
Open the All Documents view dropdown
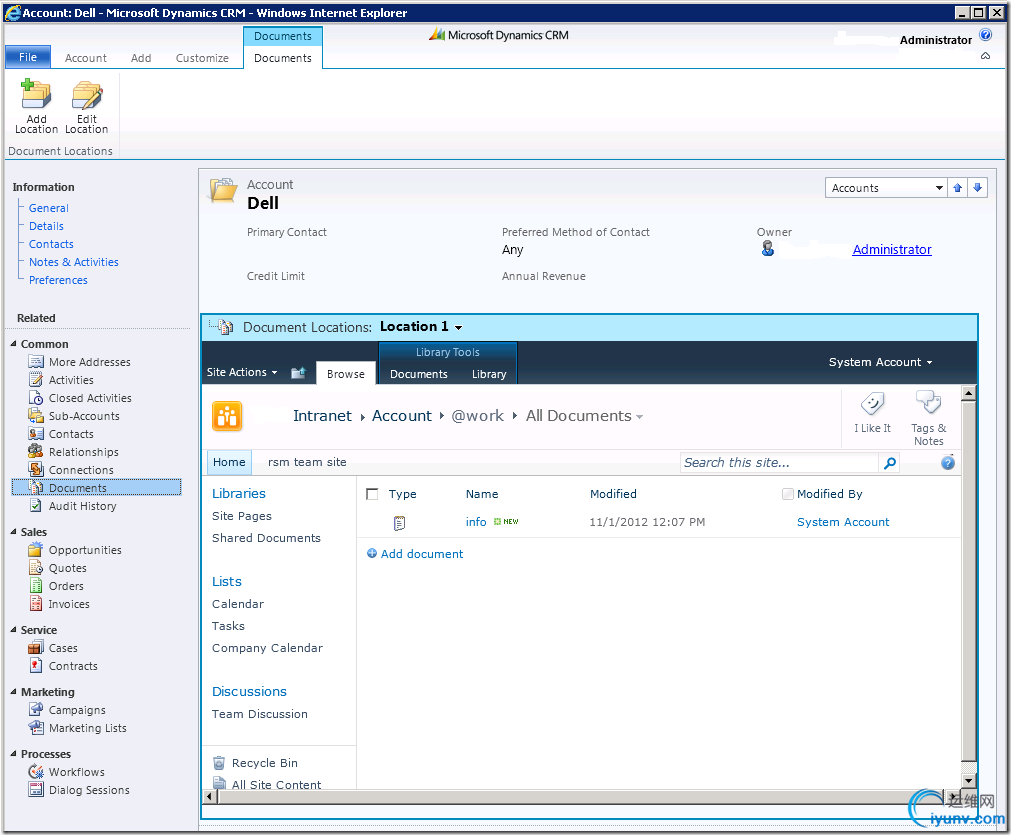[x=639, y=417]
